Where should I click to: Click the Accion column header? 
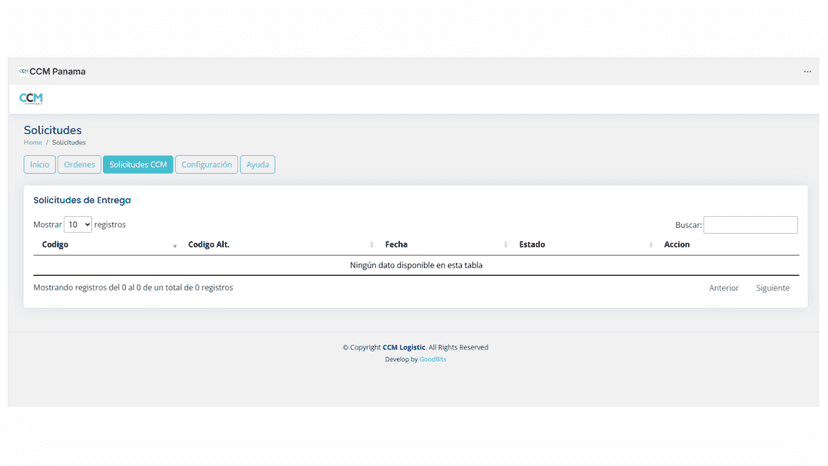tap(727, 245)
